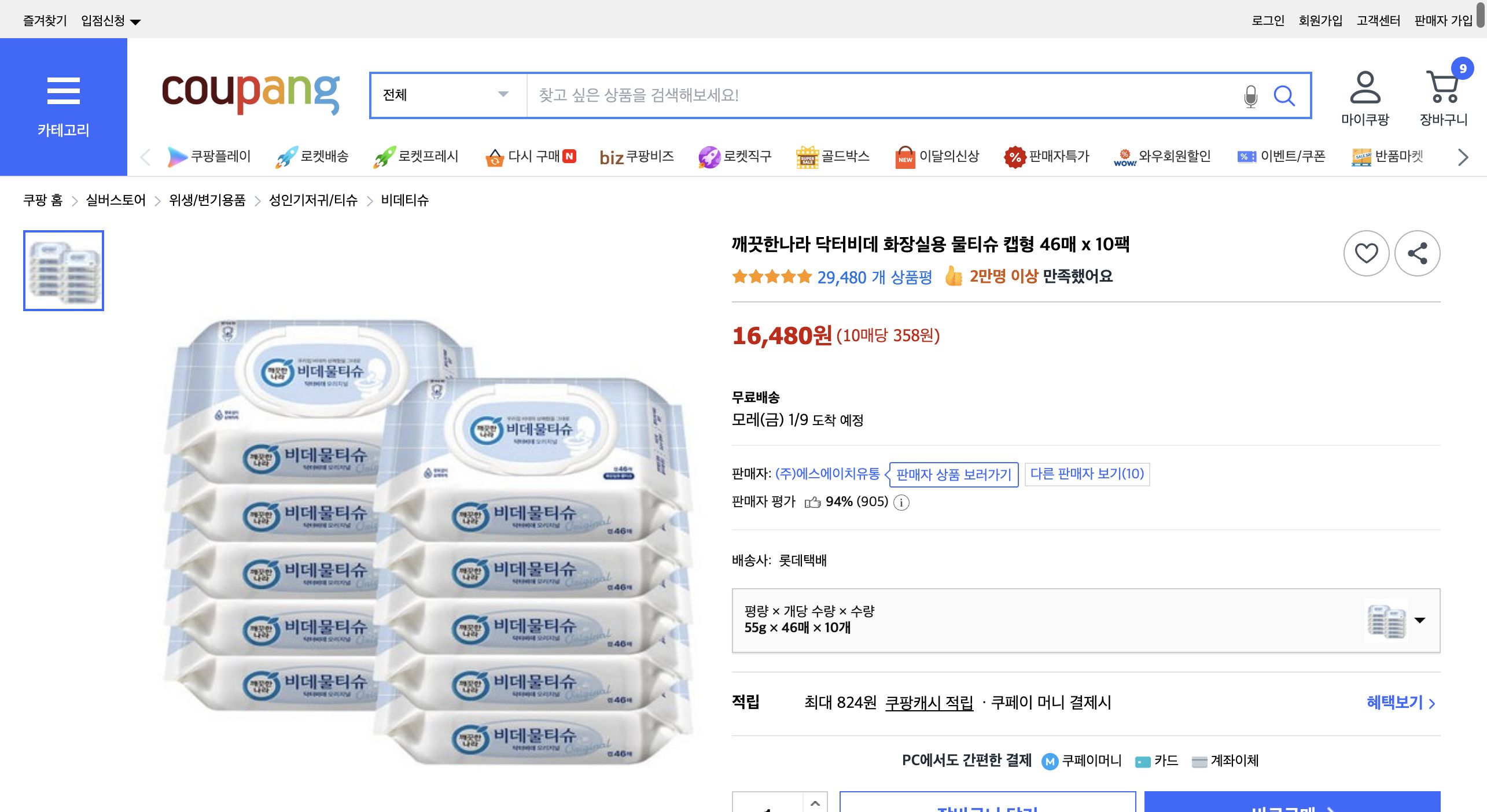The height and width of the screenshot is (812, 1487).
Task: Click the search magnifier icon
Action: tap(1285, 96)
